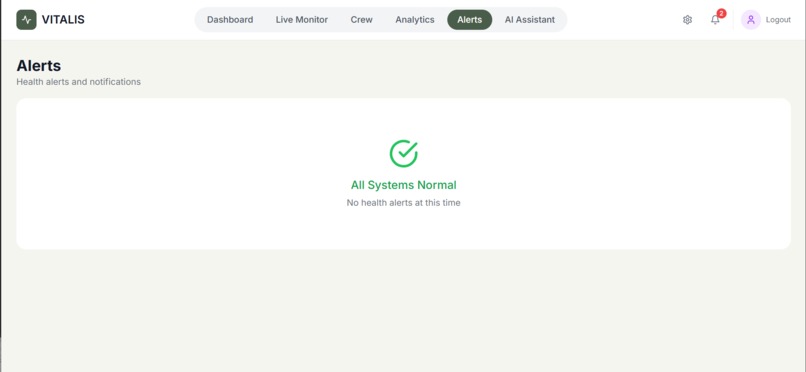Open settings via the gear icon
The image size is (806, 372).
pyautogui.click(x=687, y=20)
